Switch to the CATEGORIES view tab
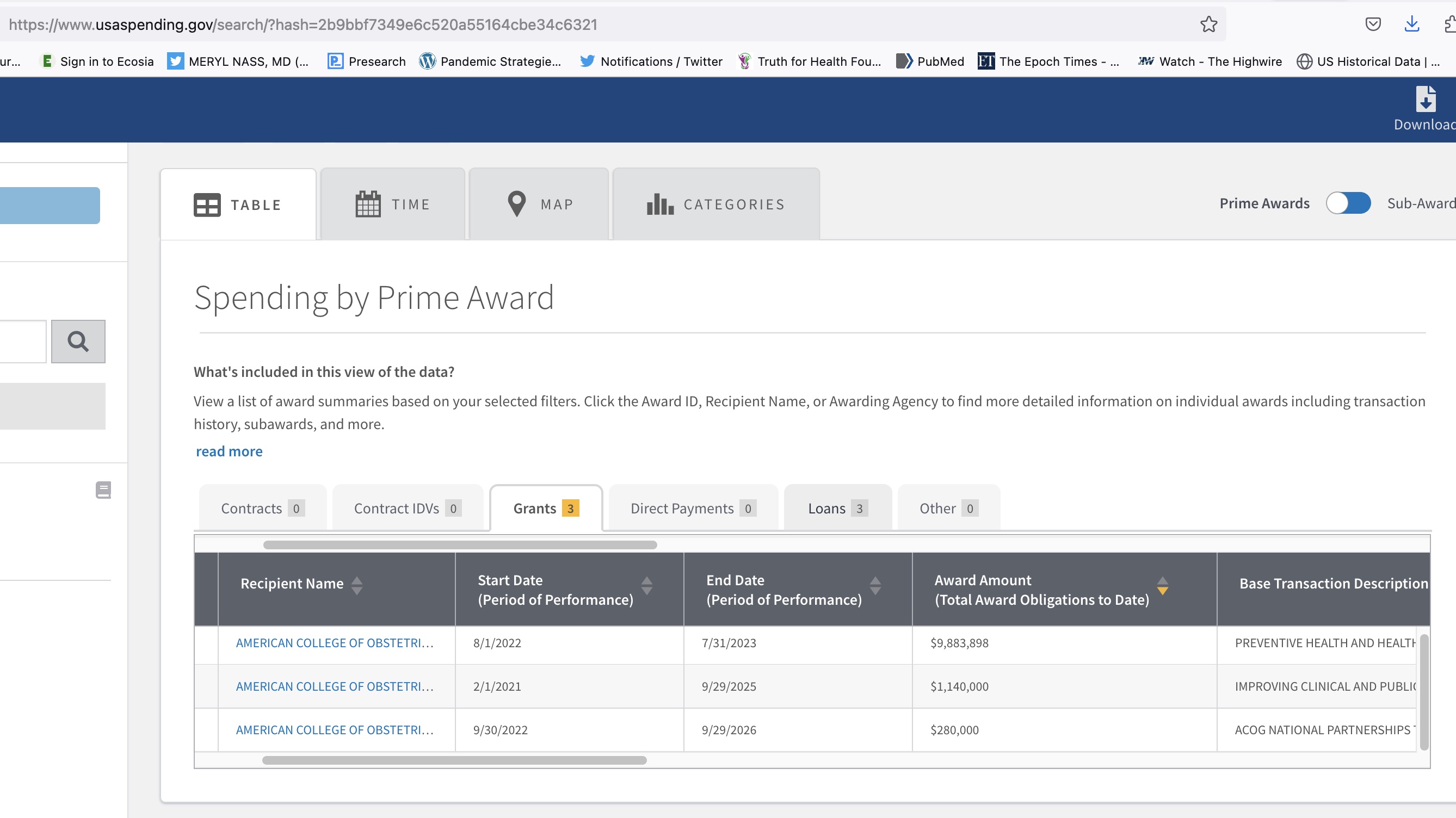1456x818 pixels. pos(715,205)
